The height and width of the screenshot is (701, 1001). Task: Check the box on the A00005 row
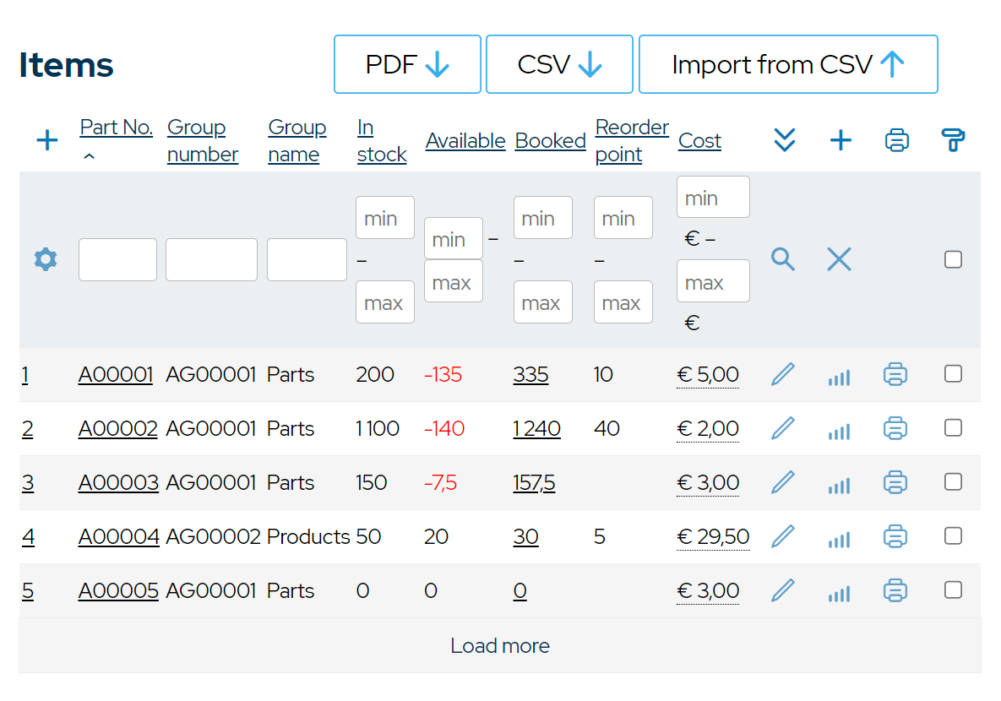point(952,591)
